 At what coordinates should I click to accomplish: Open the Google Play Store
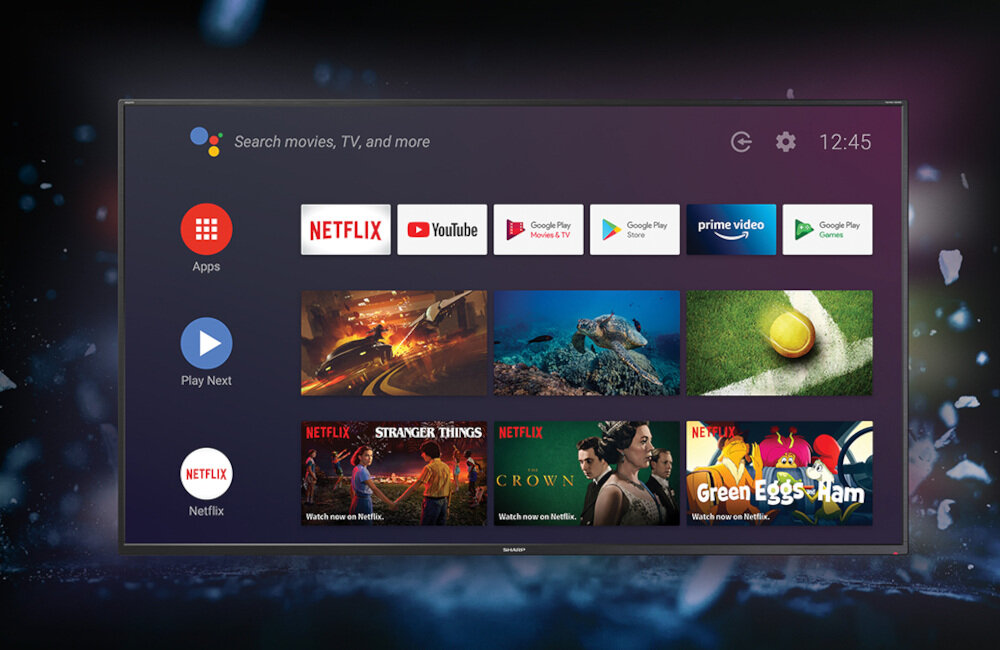click(635, 228)
